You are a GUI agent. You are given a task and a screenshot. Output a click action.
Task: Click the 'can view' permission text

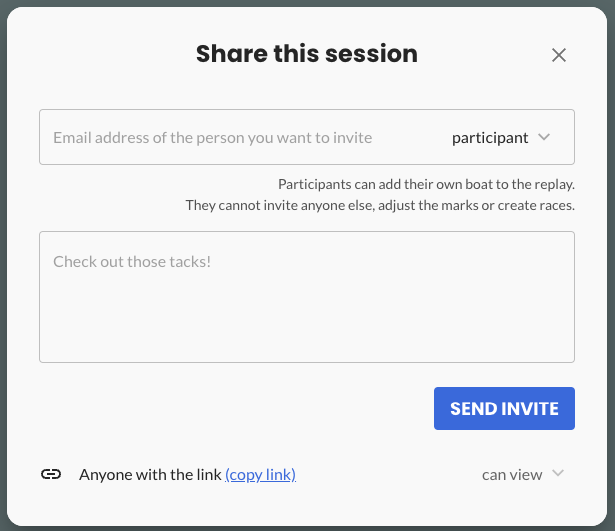(511, 474)
